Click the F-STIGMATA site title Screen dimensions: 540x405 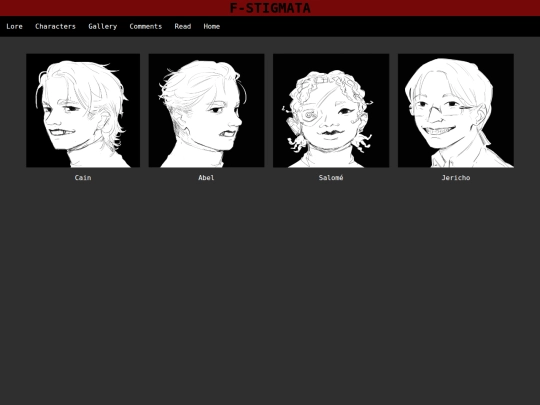point(270,8)
